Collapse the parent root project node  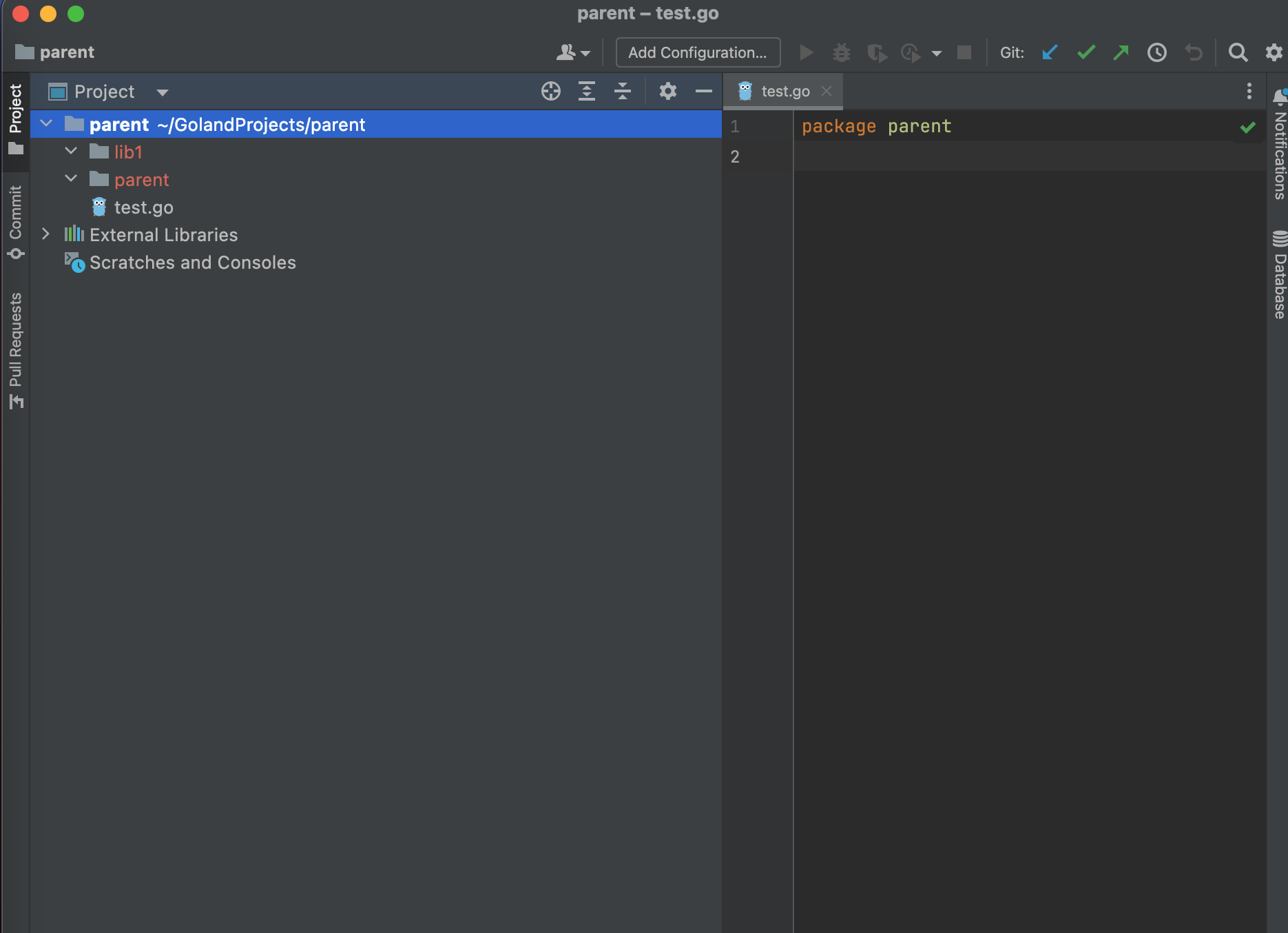point(46,124)
